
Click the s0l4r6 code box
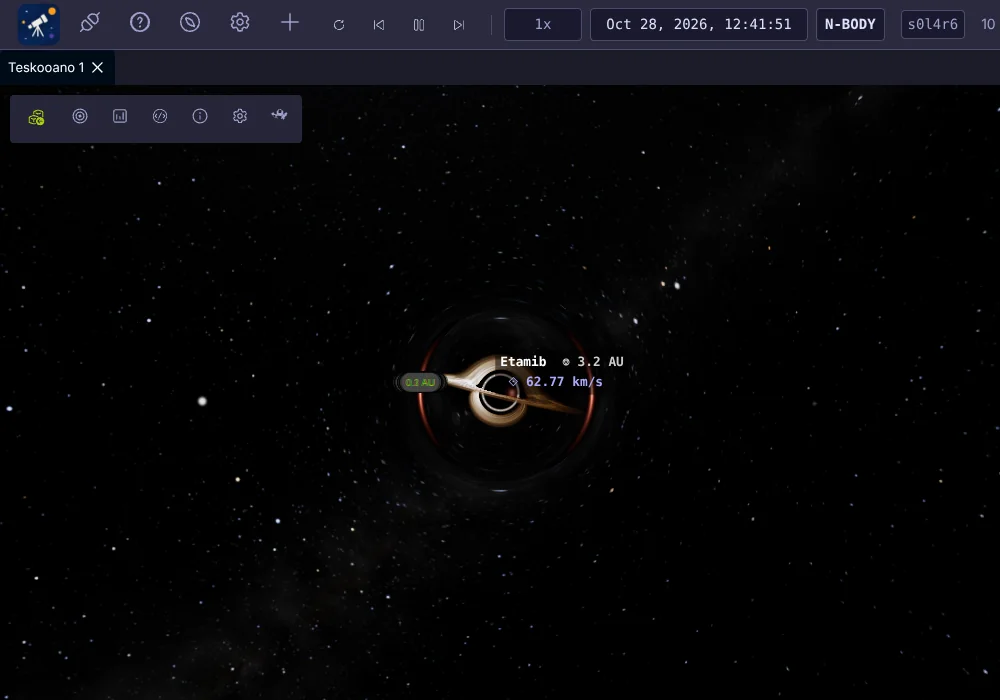click(932, 25)
